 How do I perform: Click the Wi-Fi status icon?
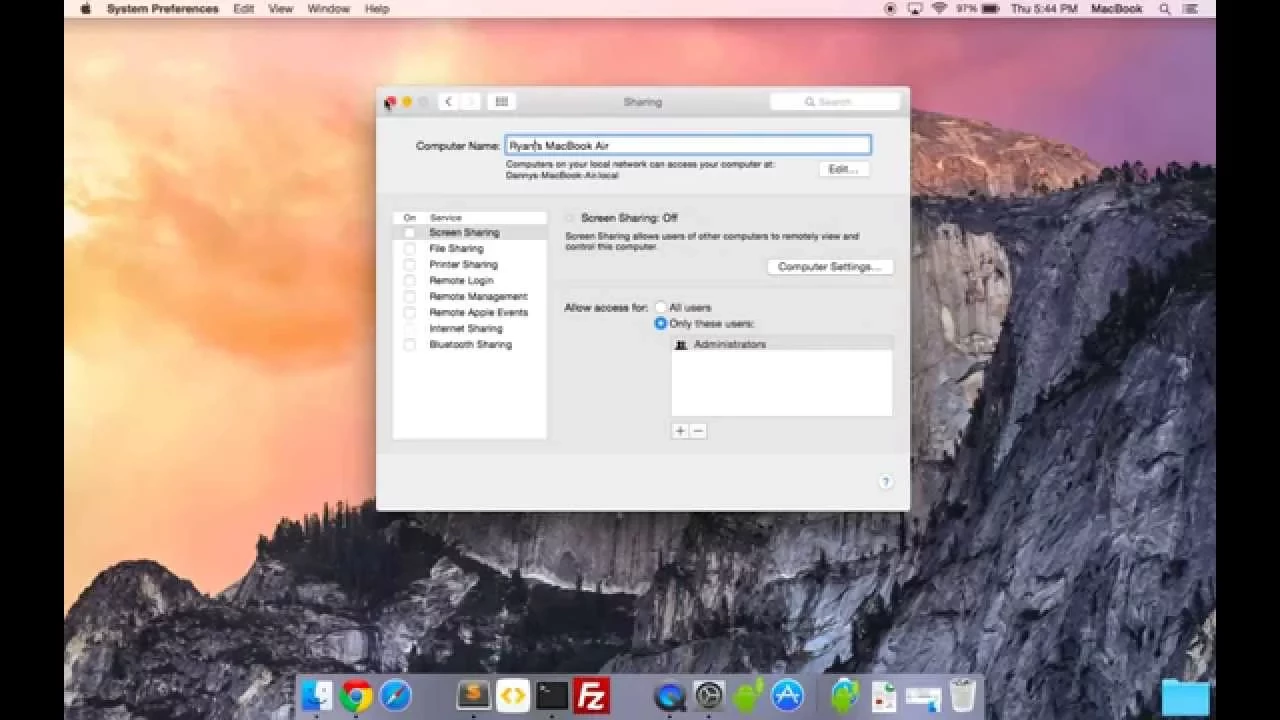coord(939,9)
